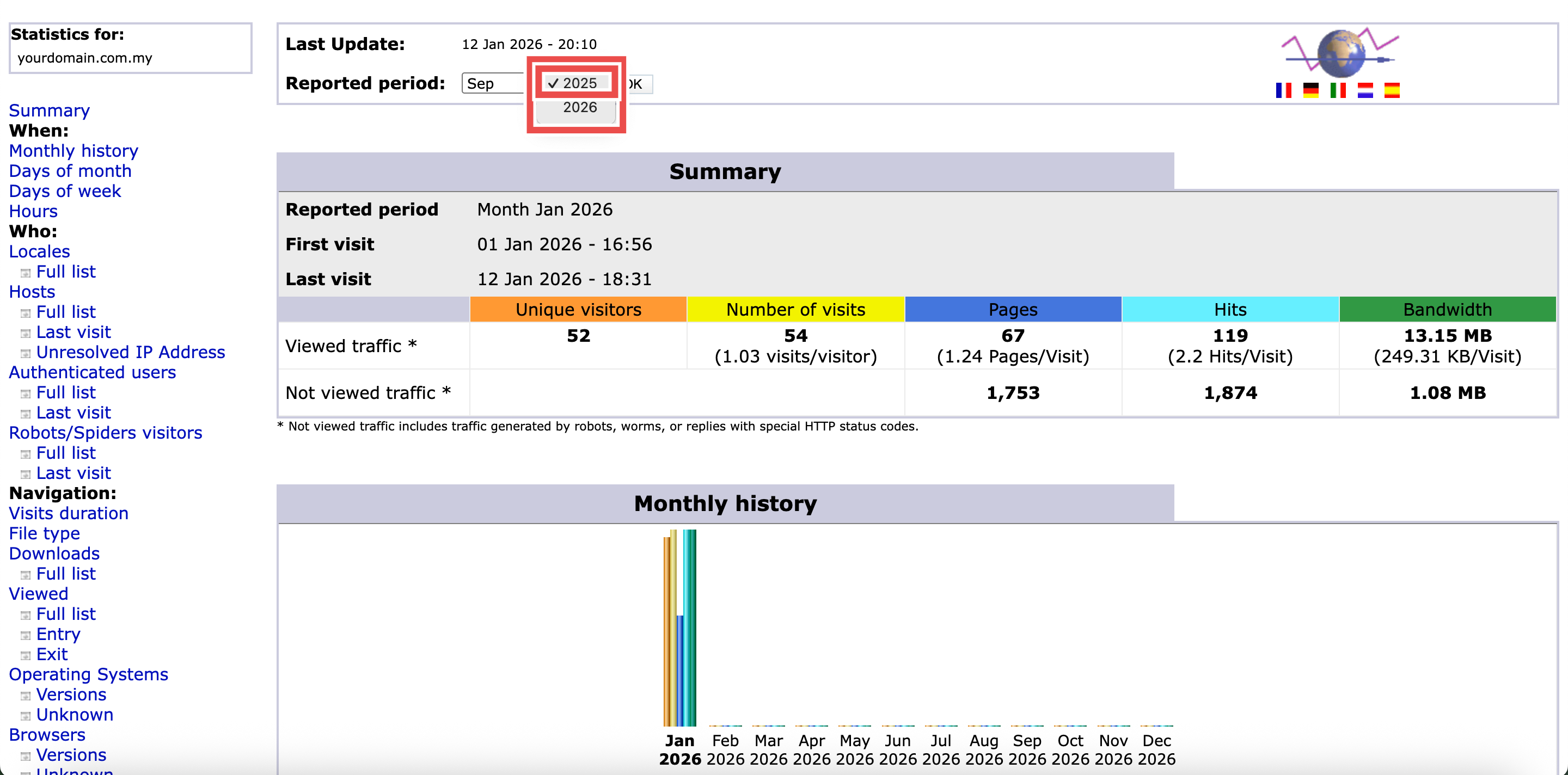Switch language using the French flag
This screenshot has height=775, width=1568.
[x=1283, y=91]
